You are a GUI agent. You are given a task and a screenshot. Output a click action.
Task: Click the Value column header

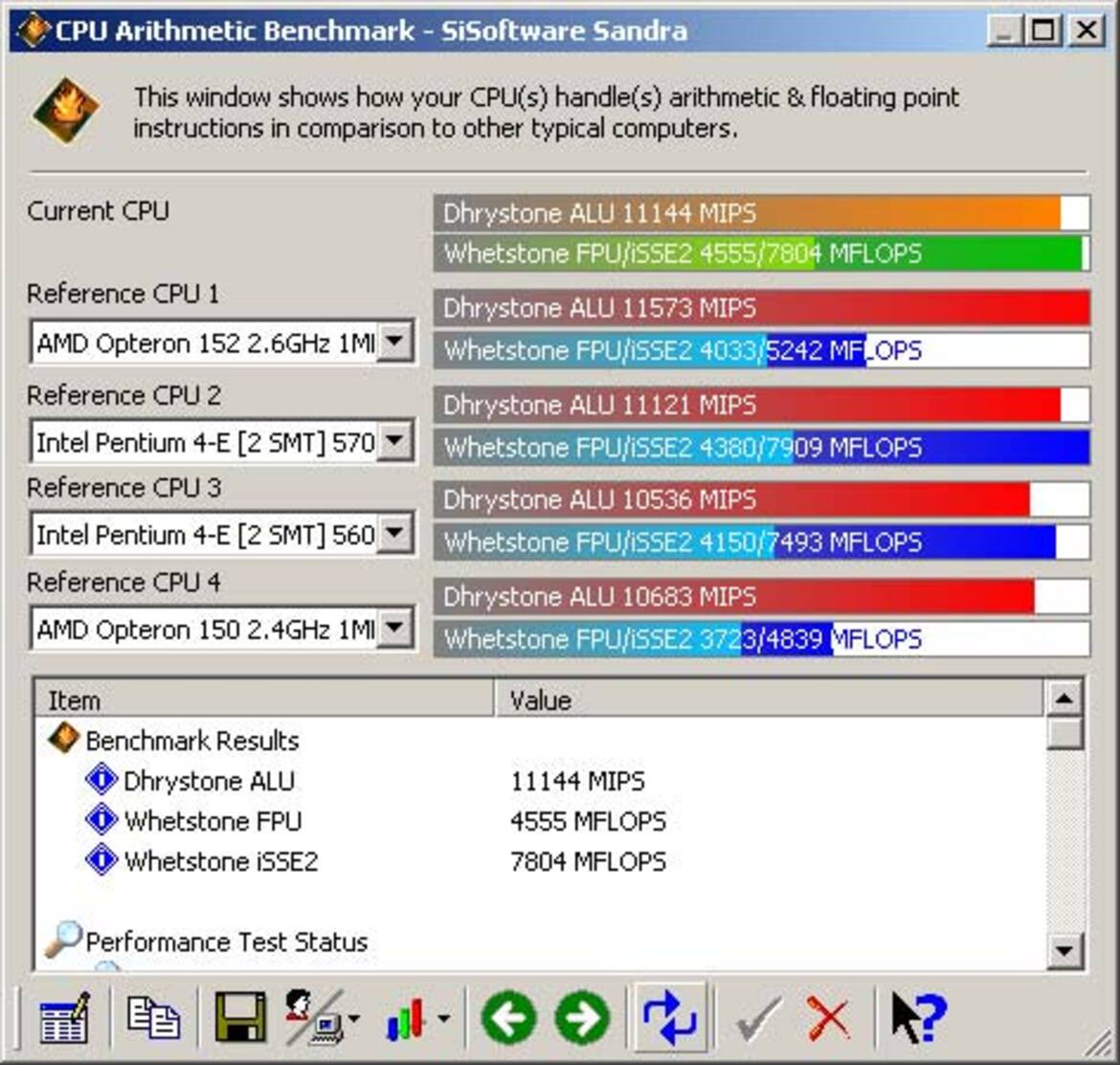769,699
